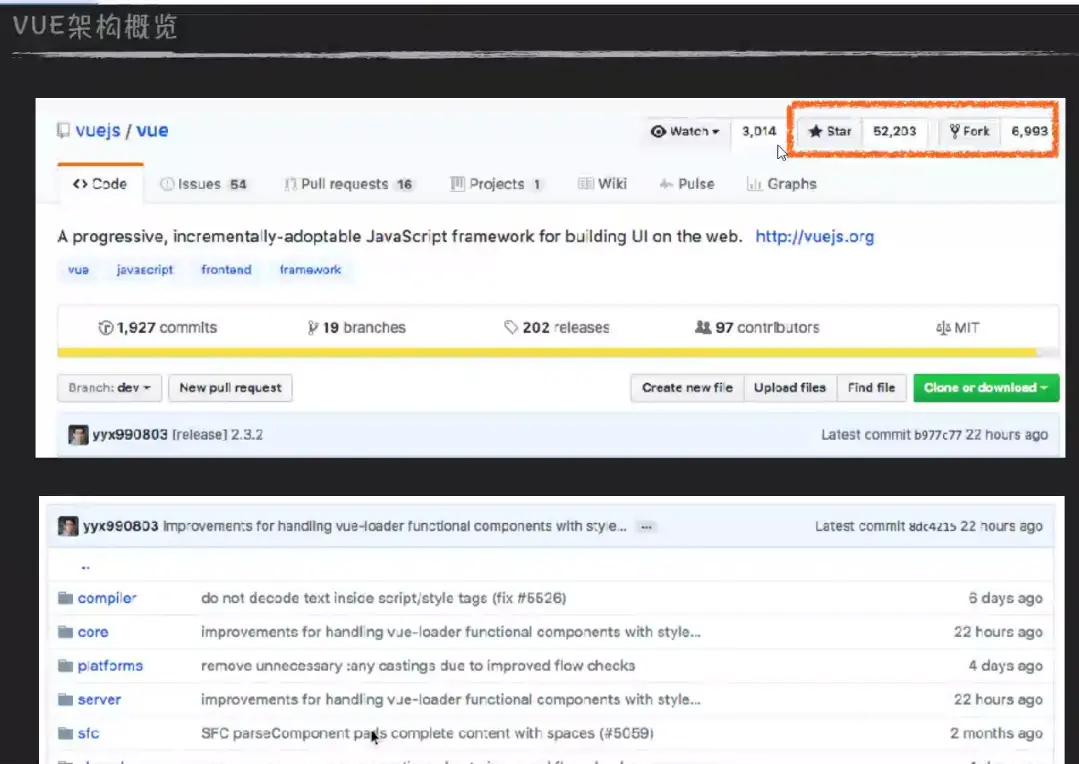View the 1,927 commits history
The image size is (1079, 764).
pyautogui.click(x=158, y=328)
